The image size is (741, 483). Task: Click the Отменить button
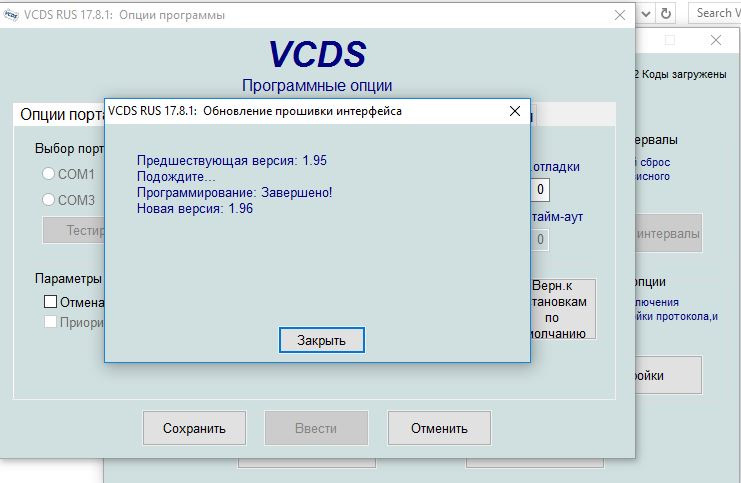point(439,428)
